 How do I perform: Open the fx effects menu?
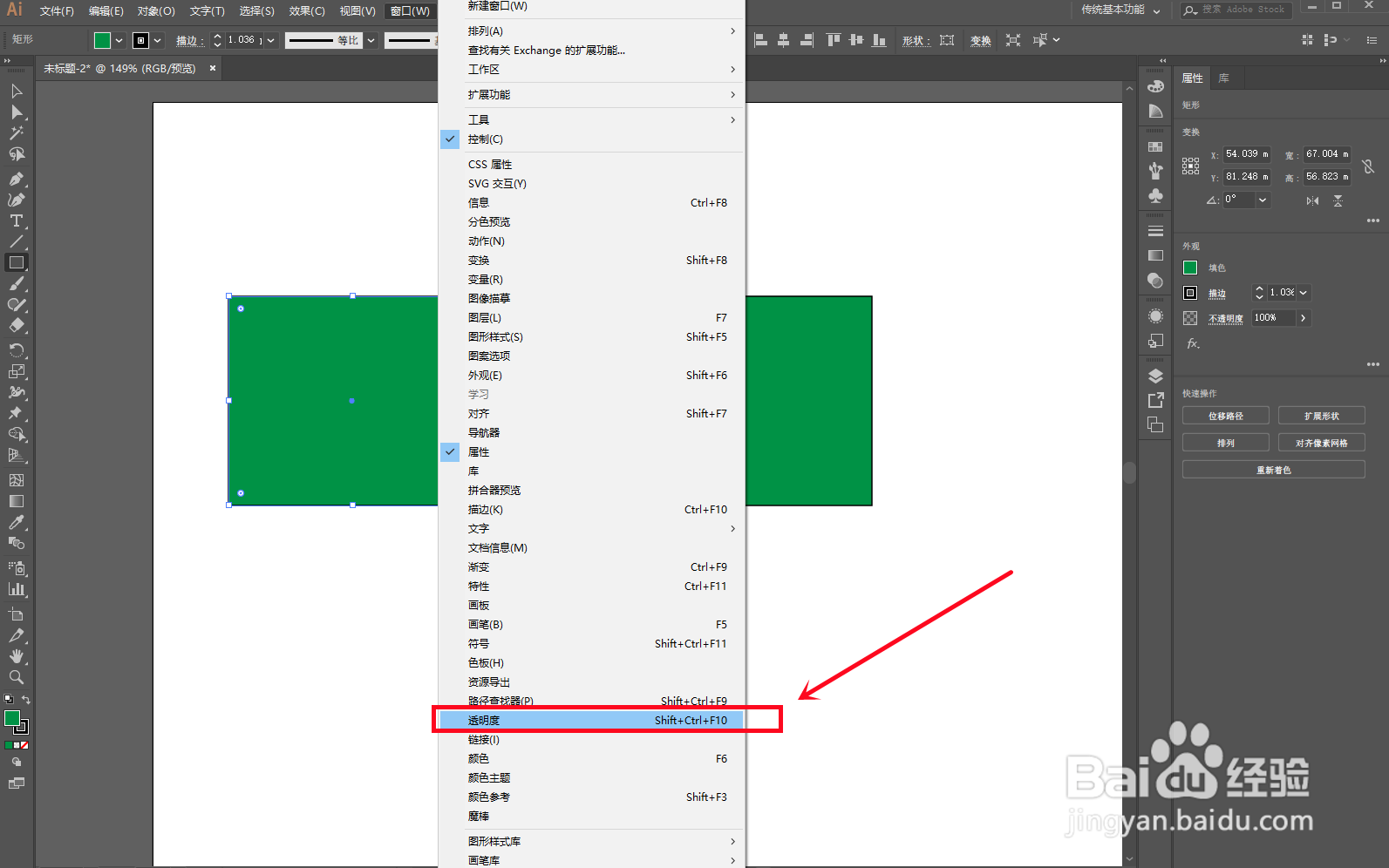pos(1193,343)
